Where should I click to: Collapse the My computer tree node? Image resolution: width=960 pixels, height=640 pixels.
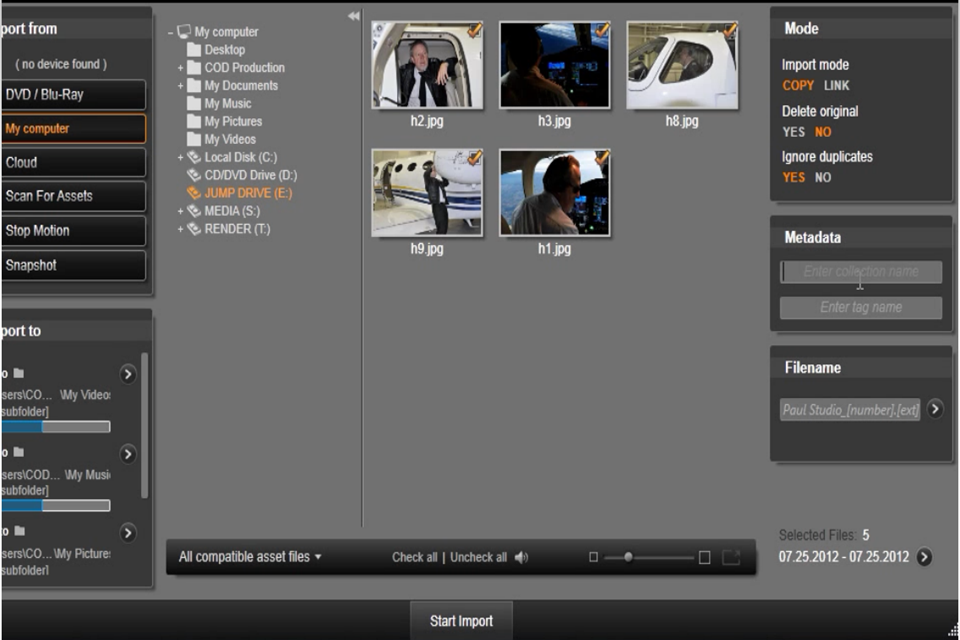tap(170, 32)
